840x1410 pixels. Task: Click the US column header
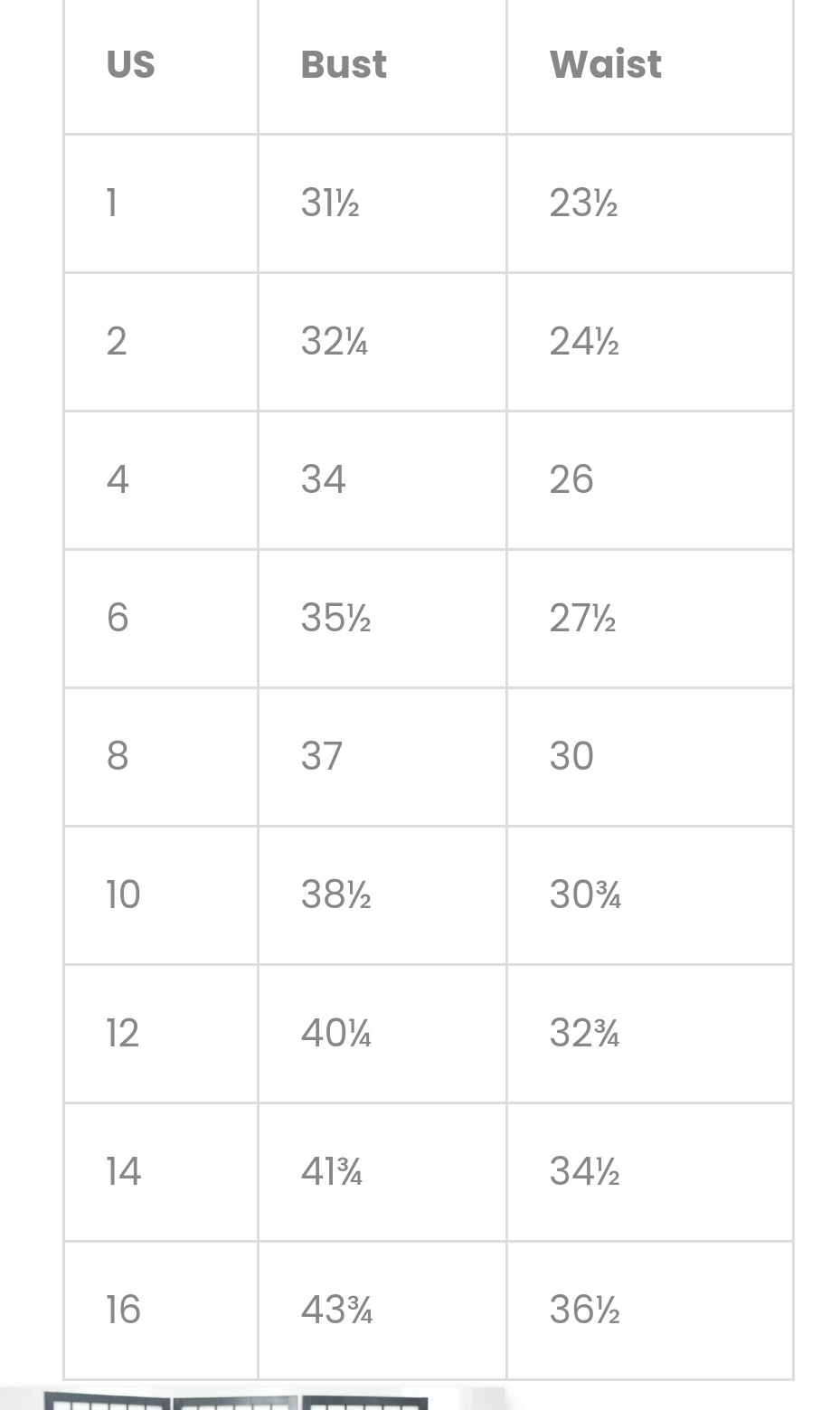click(131, 65)
